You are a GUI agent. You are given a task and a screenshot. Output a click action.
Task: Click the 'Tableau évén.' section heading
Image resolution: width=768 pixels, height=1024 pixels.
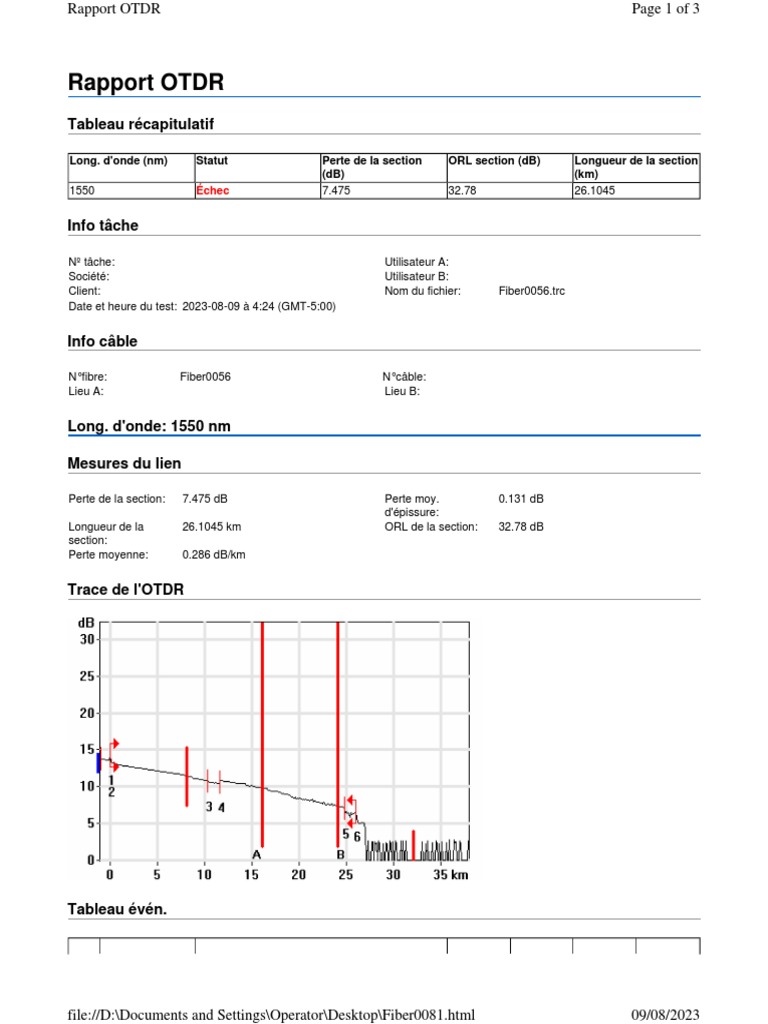tap(117, 909)
